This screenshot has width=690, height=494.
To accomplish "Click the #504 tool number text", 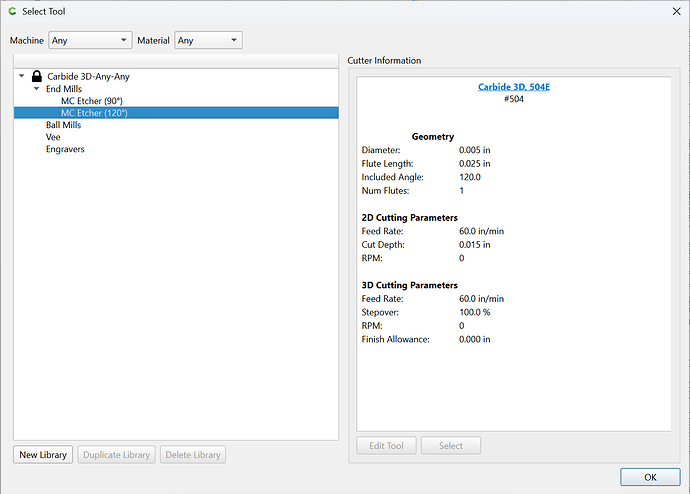I will tap(514, 99).
